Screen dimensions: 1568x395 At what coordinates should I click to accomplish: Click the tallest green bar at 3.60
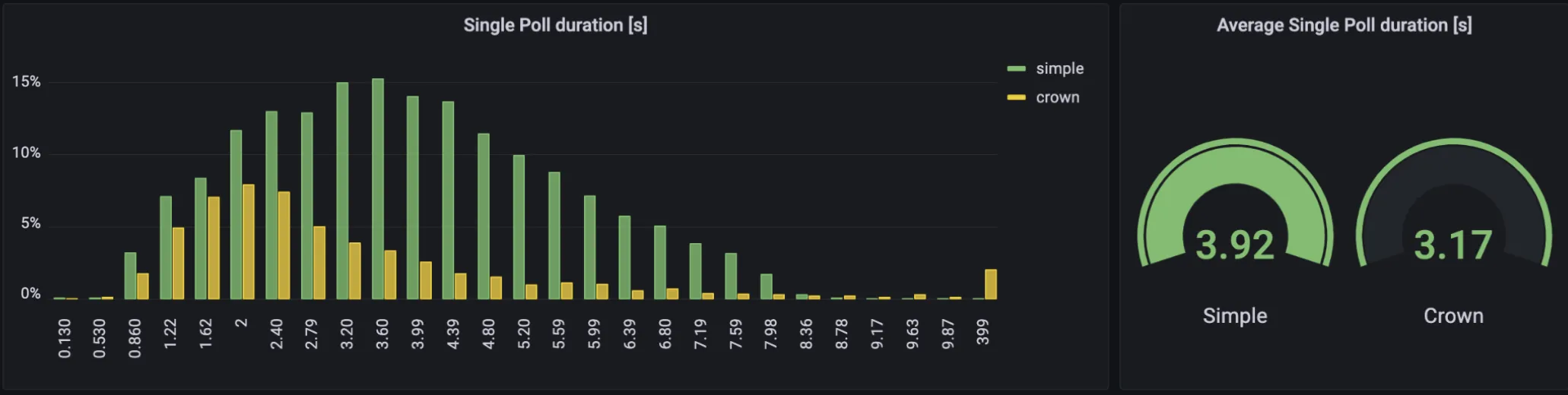[x=378, y=190]
